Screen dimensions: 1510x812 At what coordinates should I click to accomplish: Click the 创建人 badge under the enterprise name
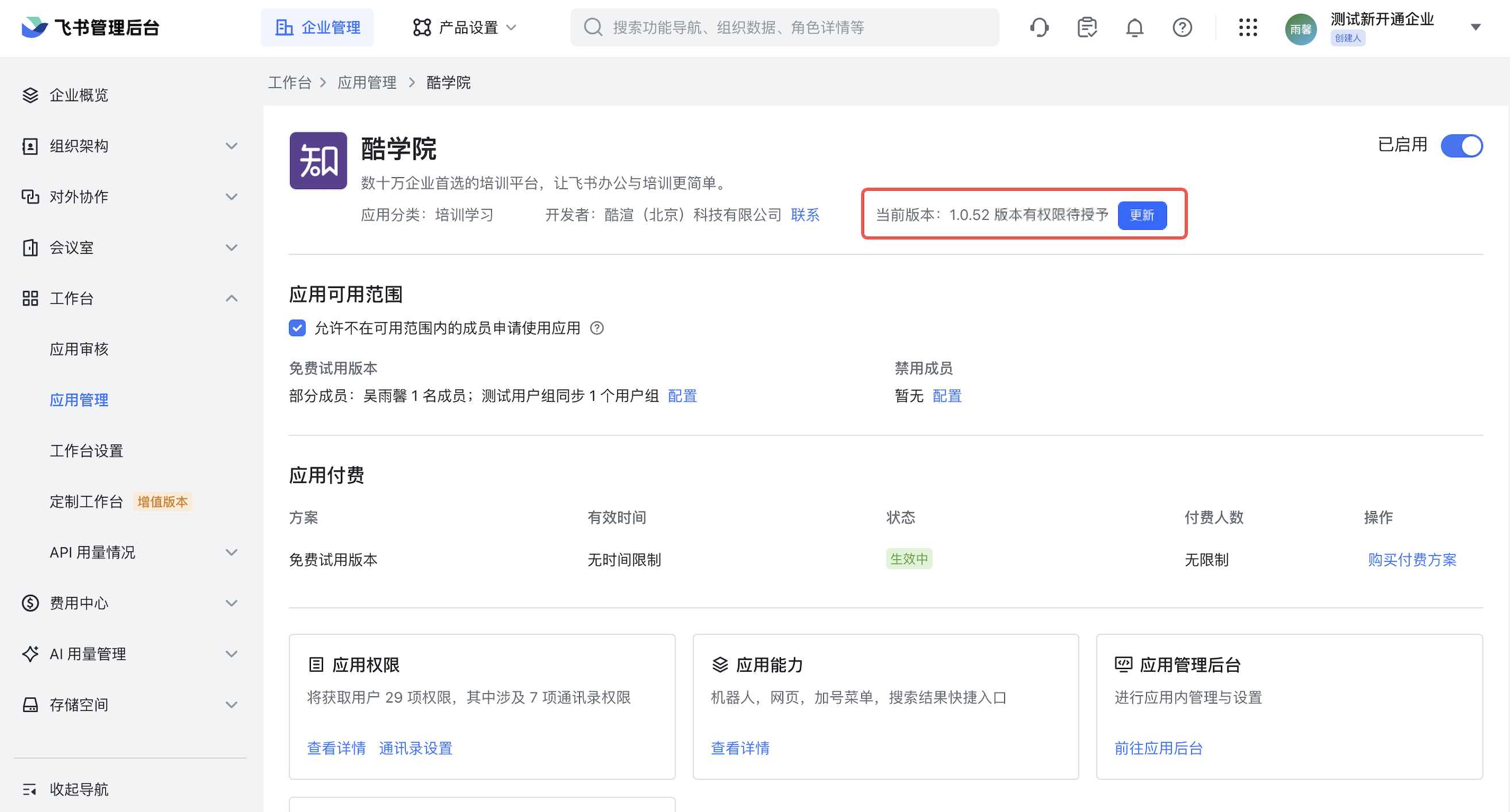pyautogui.click(x=1347, y=38)
